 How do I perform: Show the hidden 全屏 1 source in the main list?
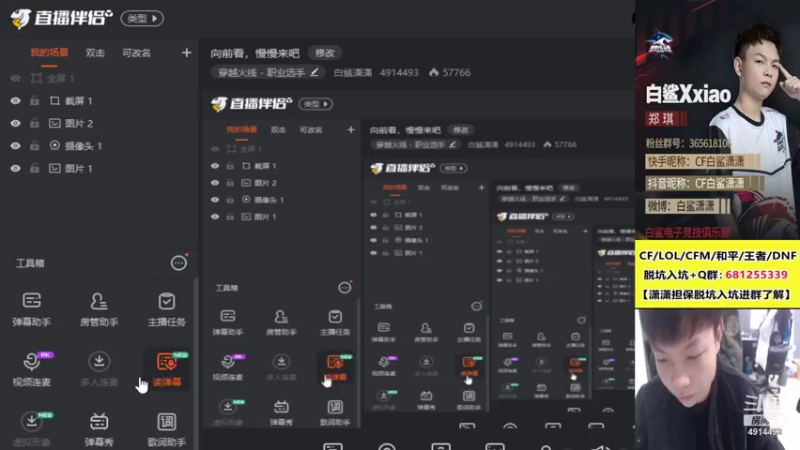(15, 78)
